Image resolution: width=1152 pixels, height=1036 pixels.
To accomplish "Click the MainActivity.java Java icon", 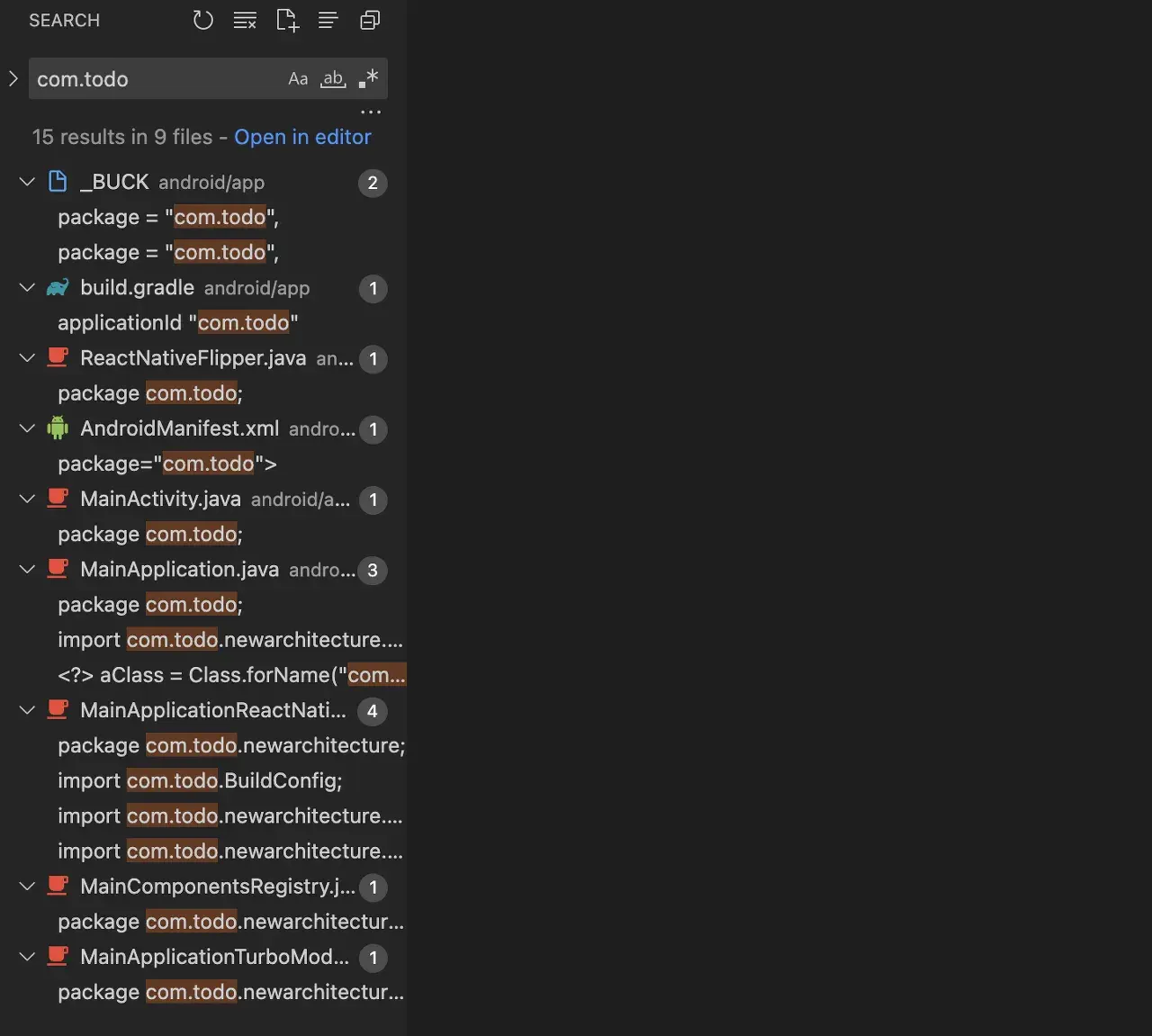I will 58,499.
